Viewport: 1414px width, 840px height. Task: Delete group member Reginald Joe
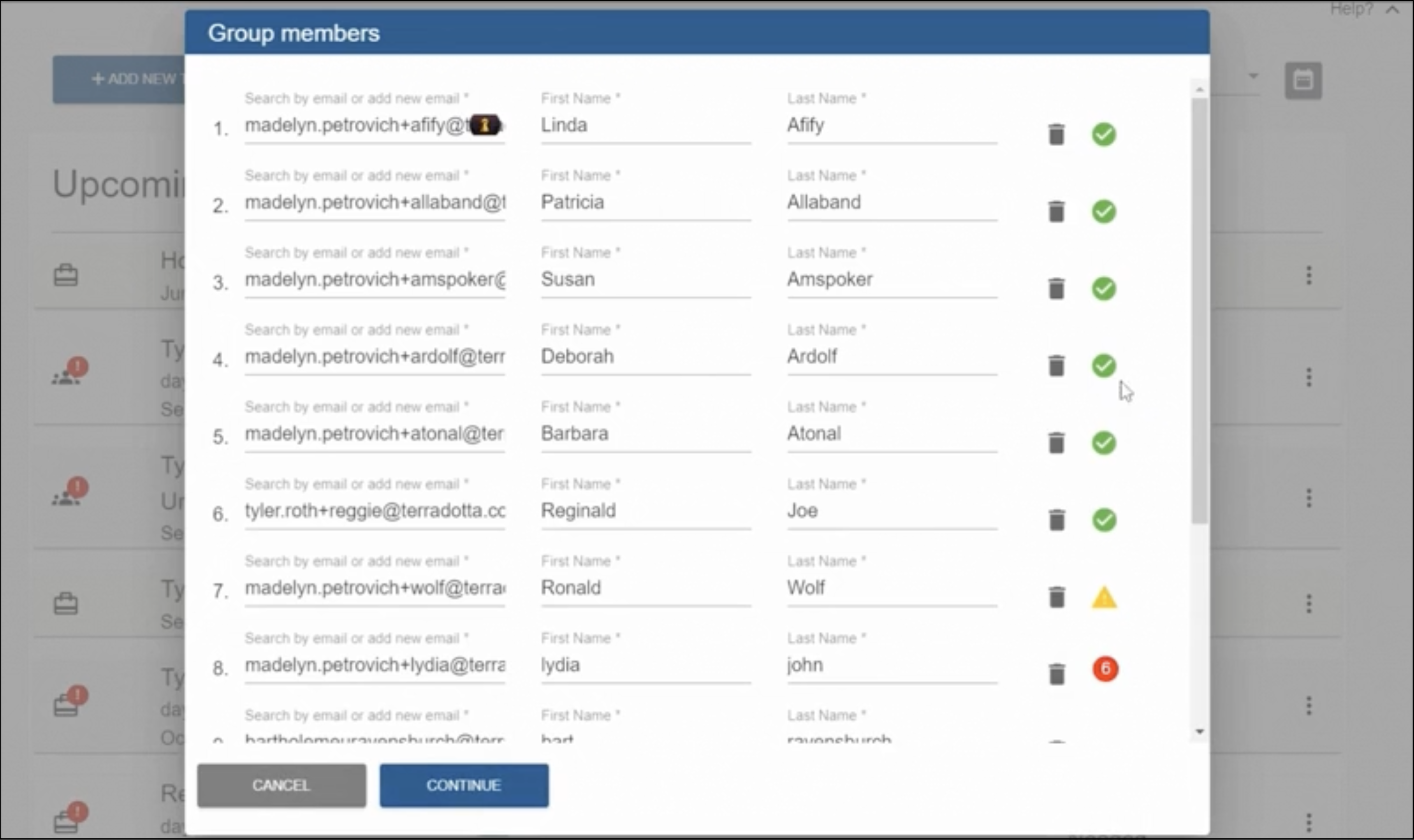(x=1056, y=519)
